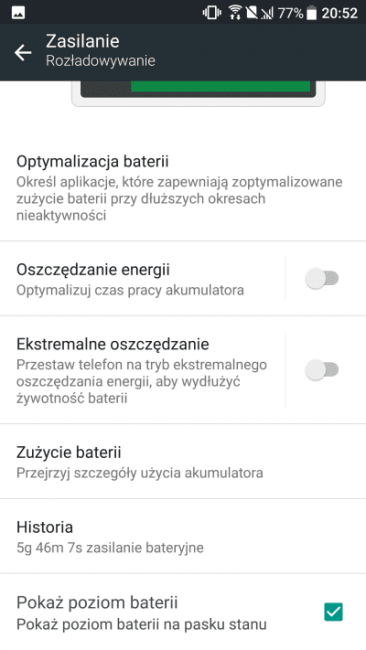This screenshot has height=650, width=366.
Task: Open Historia battery usage entry
Action: pos(183,536)
